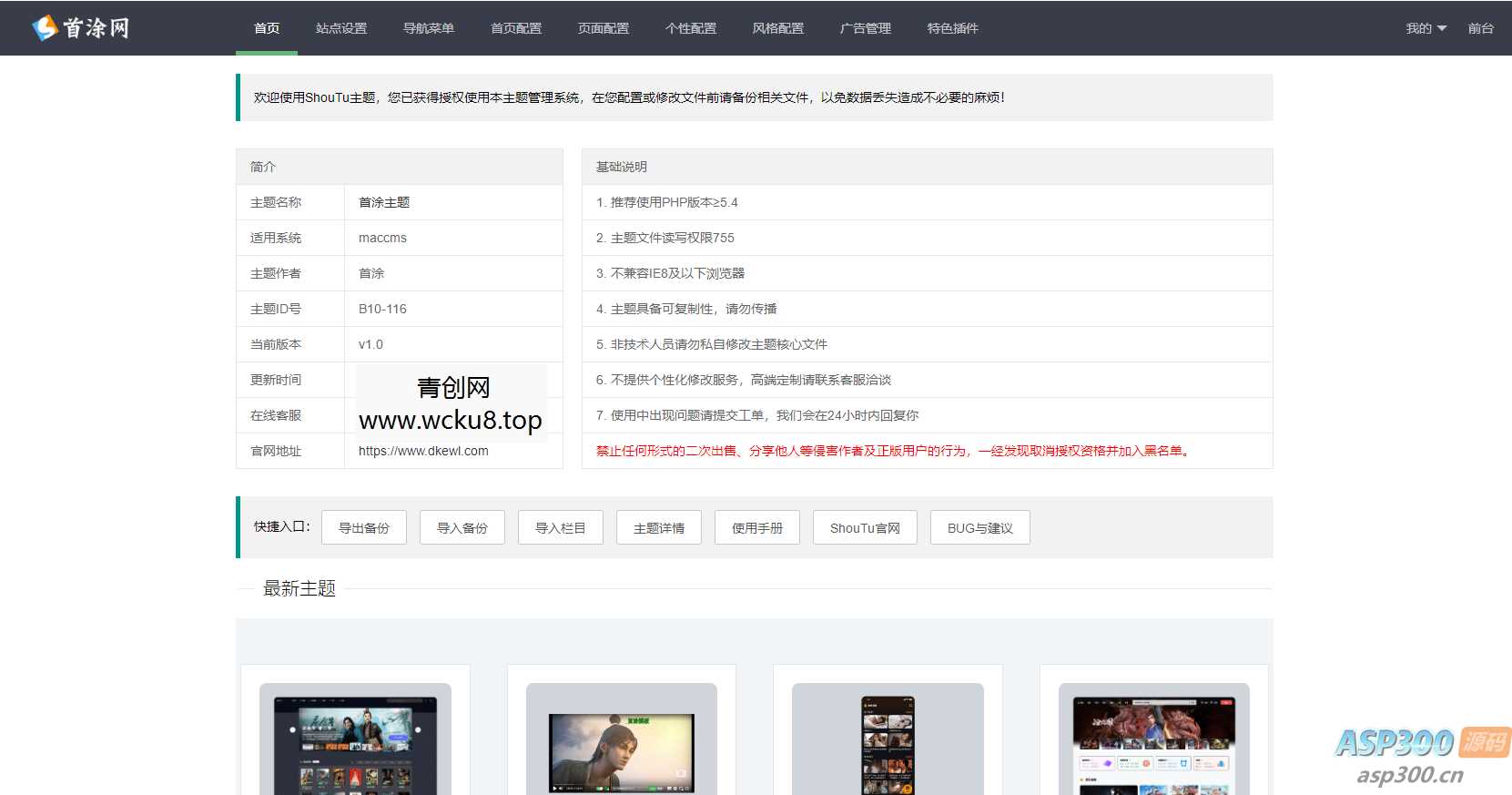Open the 使用手册 shortcut

pyautogui.click(x=757, y=527)
